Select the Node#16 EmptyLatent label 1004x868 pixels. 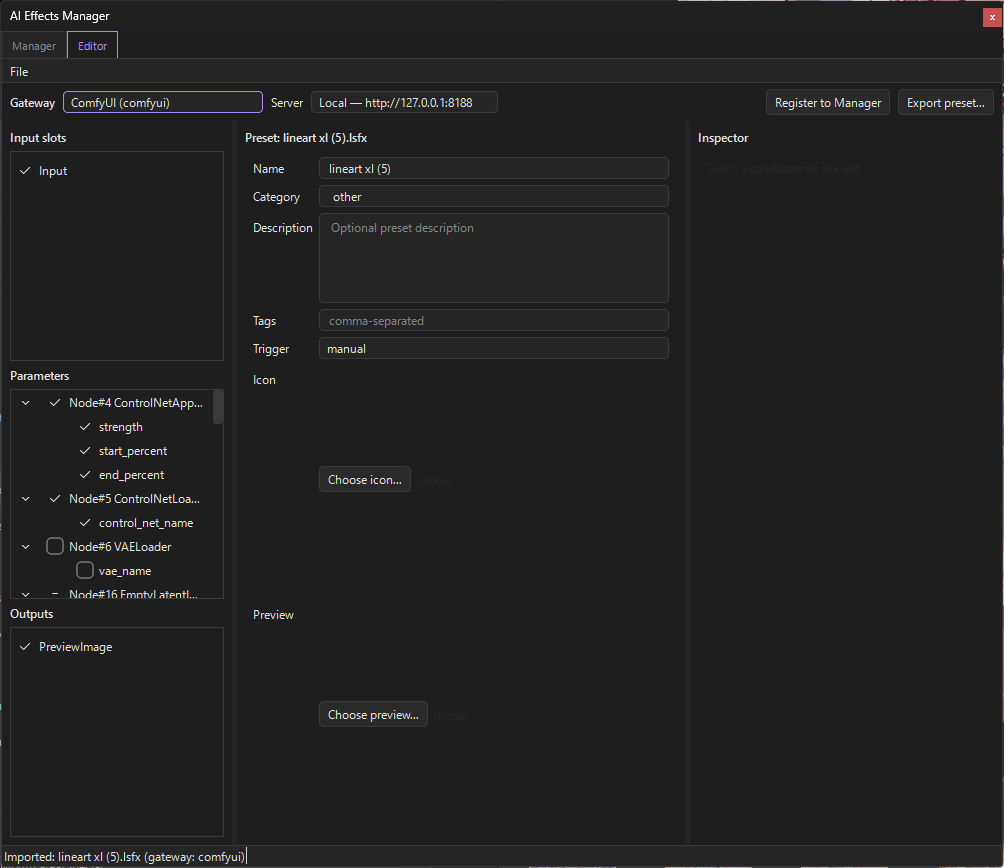pos(133,594)
